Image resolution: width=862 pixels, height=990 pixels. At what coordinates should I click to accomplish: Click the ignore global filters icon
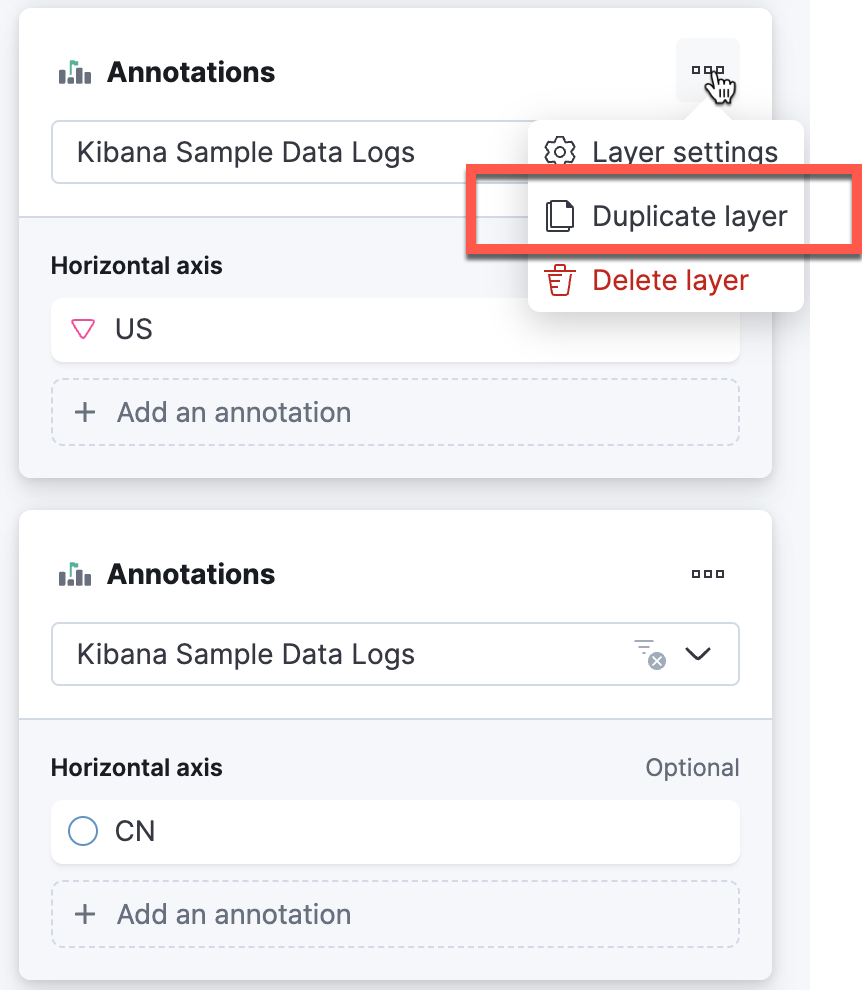point(650,654)
